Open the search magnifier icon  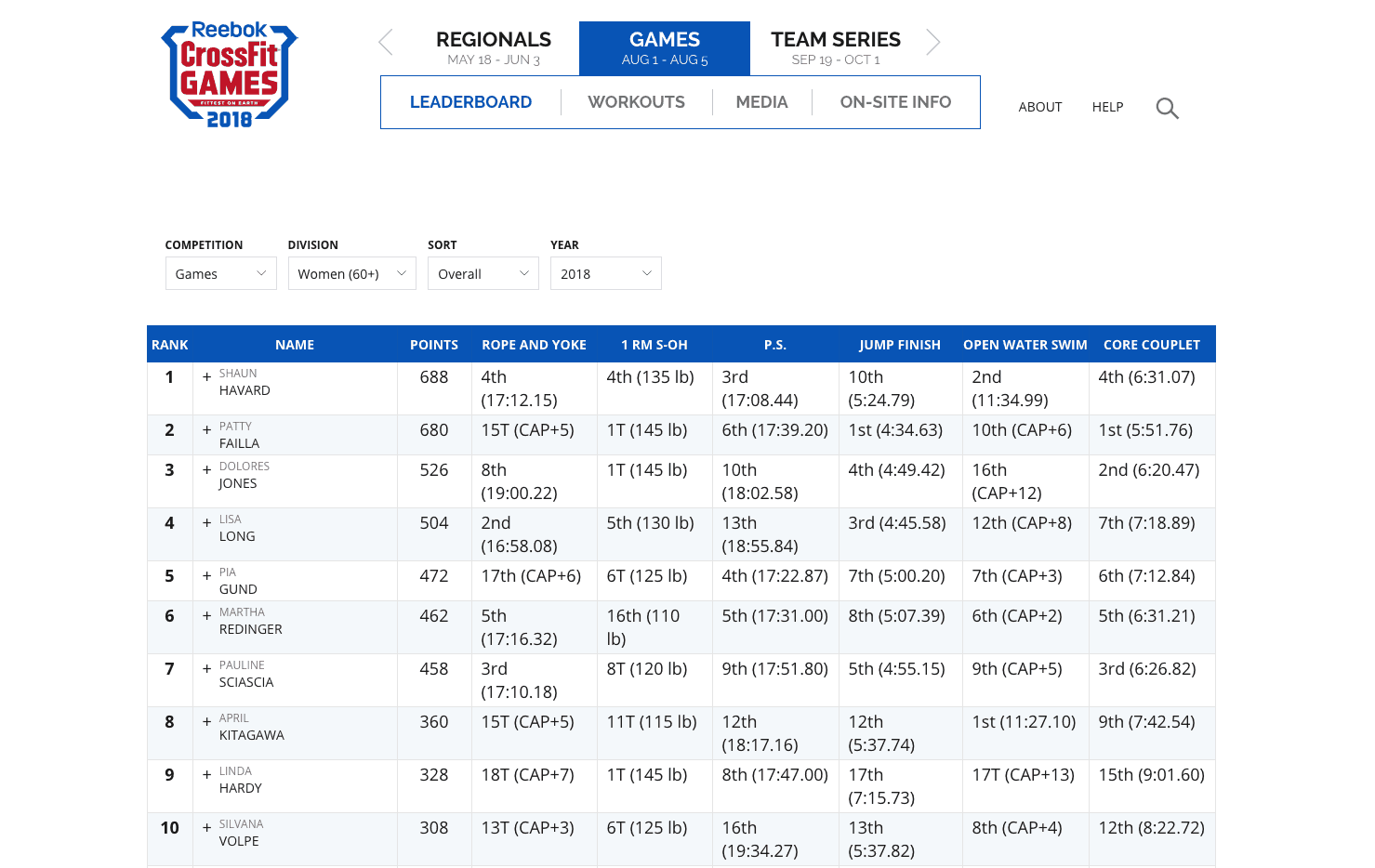1167,109
